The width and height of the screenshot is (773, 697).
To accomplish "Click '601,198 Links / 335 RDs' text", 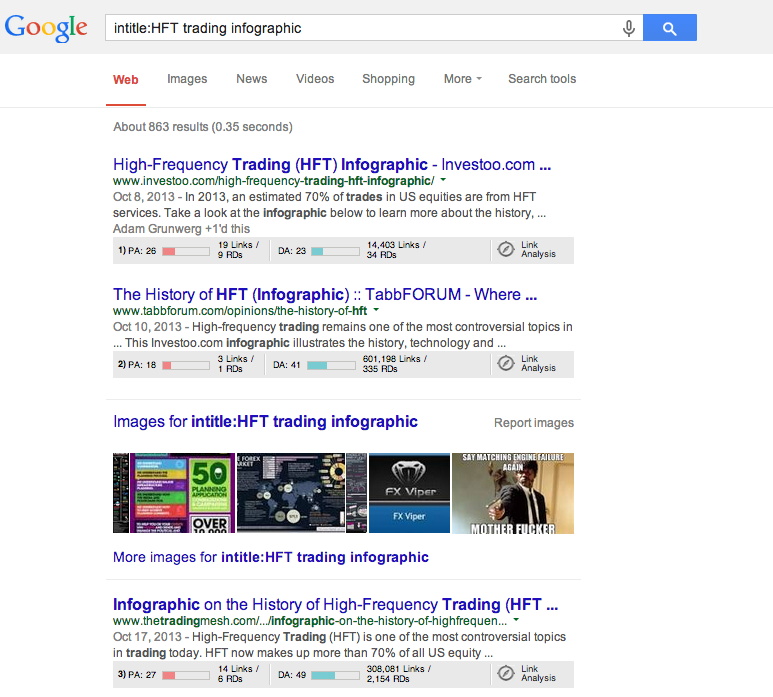I will point(394,364).
